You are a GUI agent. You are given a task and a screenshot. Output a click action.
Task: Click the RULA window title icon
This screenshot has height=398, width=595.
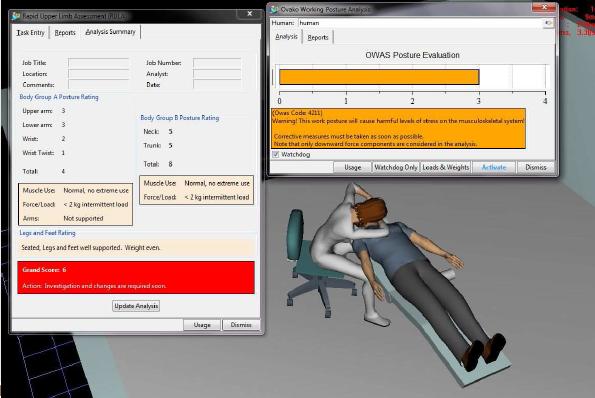(x=16, y=16)
